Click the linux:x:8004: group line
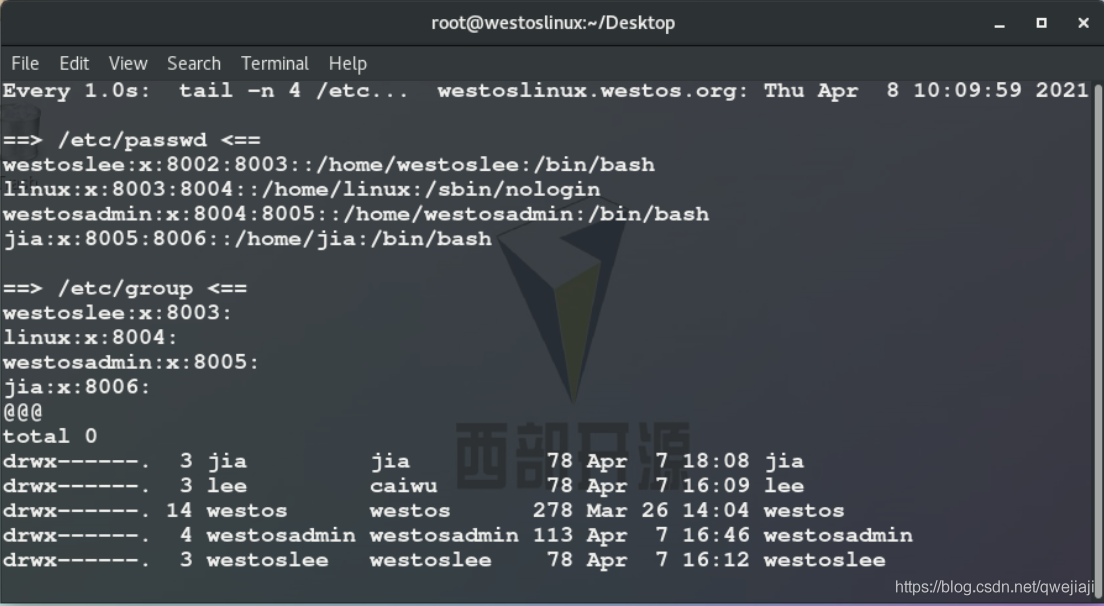 coord(90,338)
